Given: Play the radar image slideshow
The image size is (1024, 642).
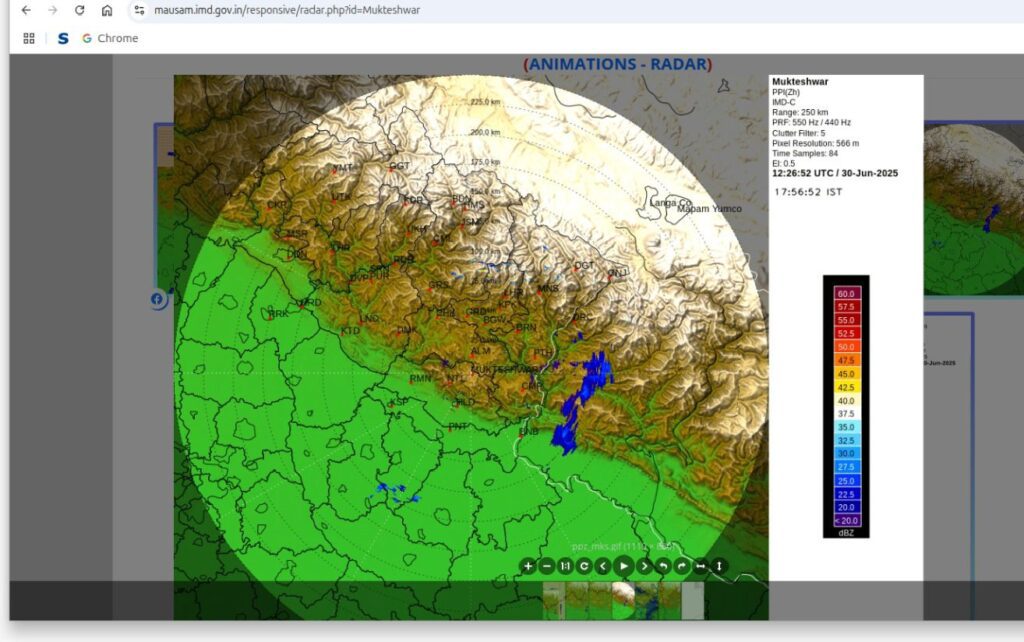Looking at the screenshot, I should coord(624,566).
